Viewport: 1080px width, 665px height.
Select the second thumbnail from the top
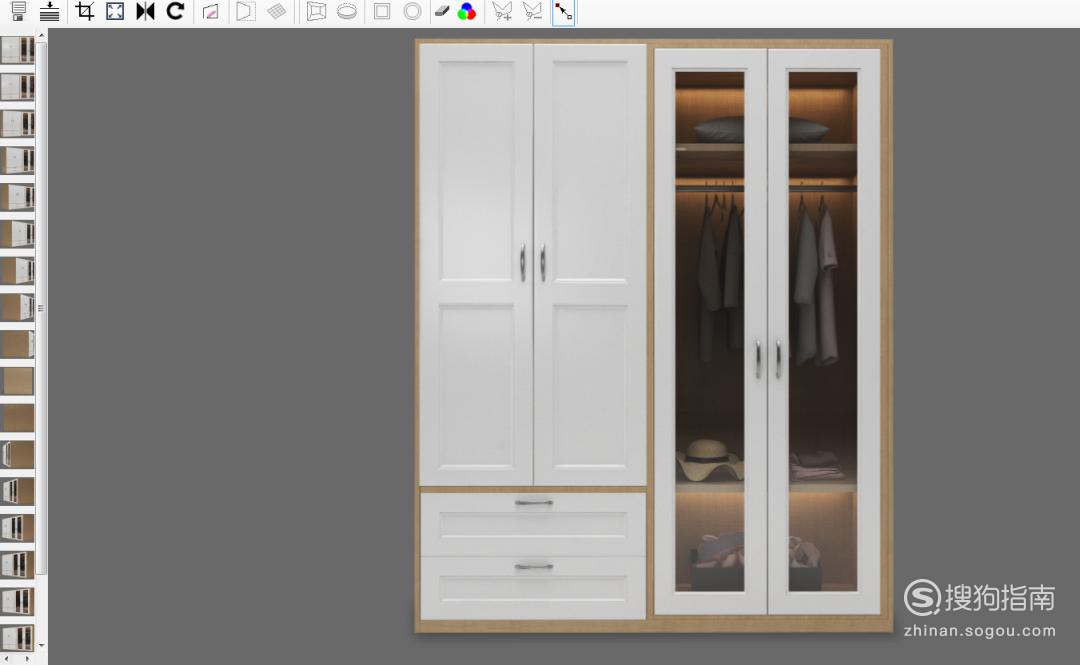17,87
